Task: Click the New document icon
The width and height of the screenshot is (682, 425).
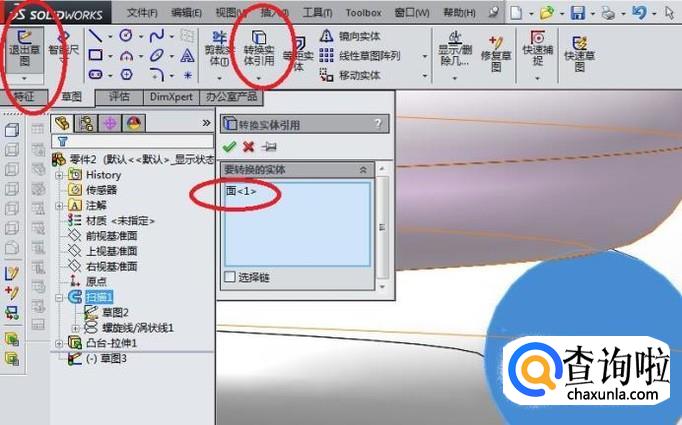Action: pos(516,13)
